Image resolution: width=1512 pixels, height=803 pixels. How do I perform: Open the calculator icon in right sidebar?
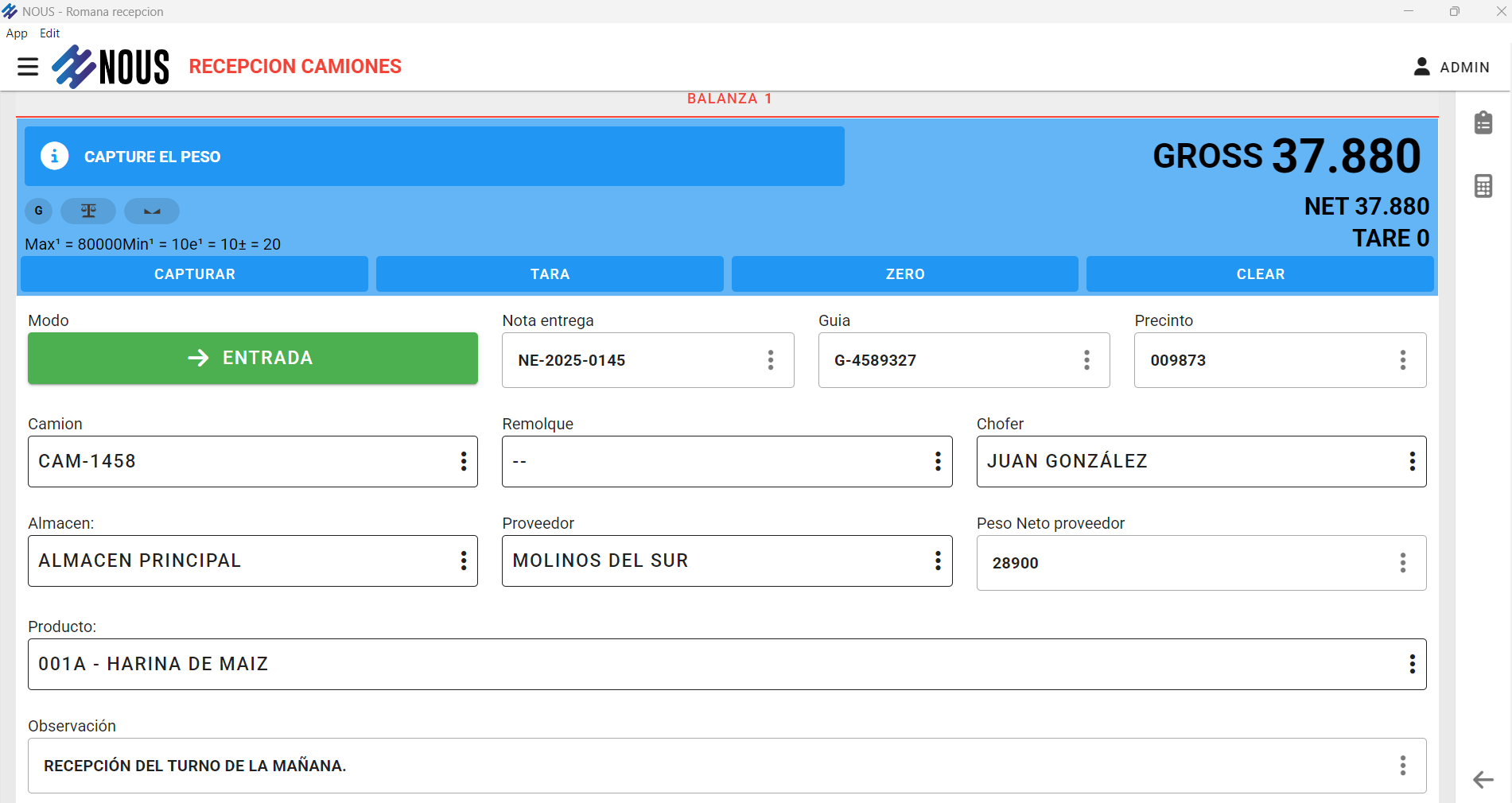tap(1483, 186)
